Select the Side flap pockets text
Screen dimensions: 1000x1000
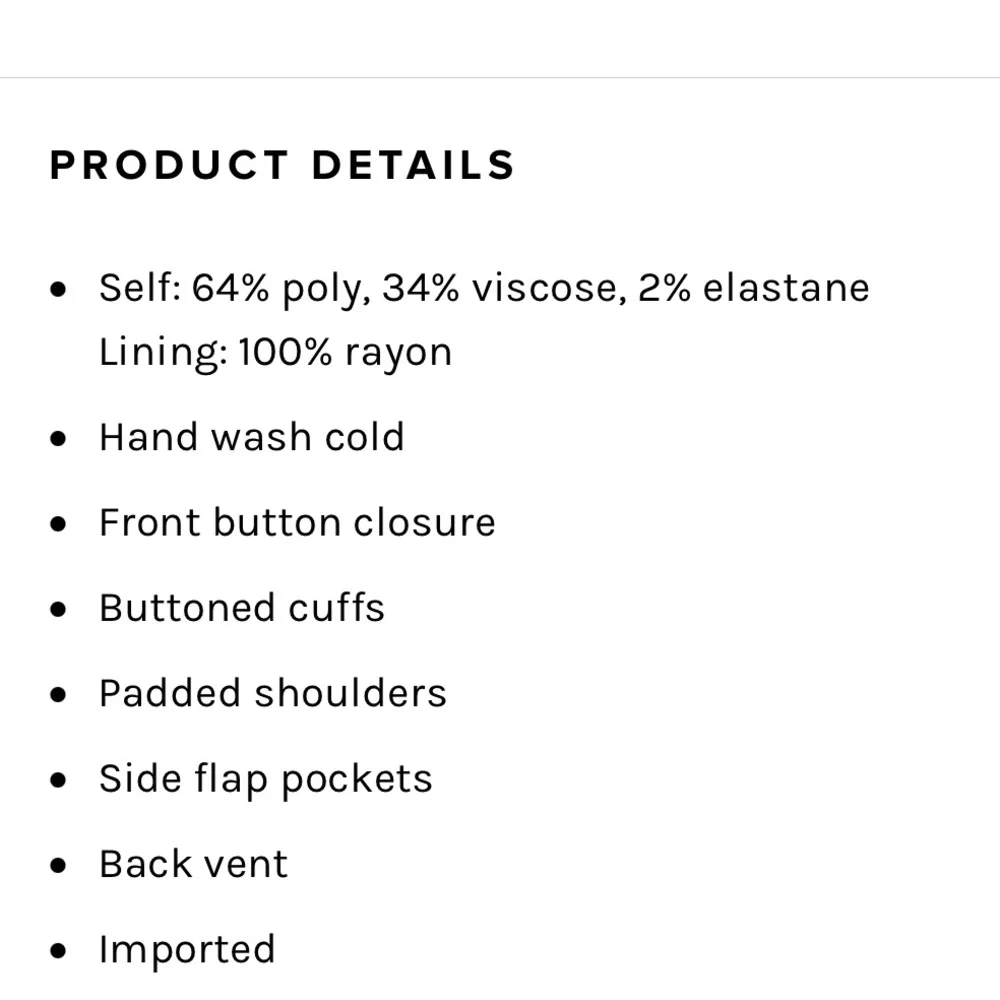[x=265, y=779]
